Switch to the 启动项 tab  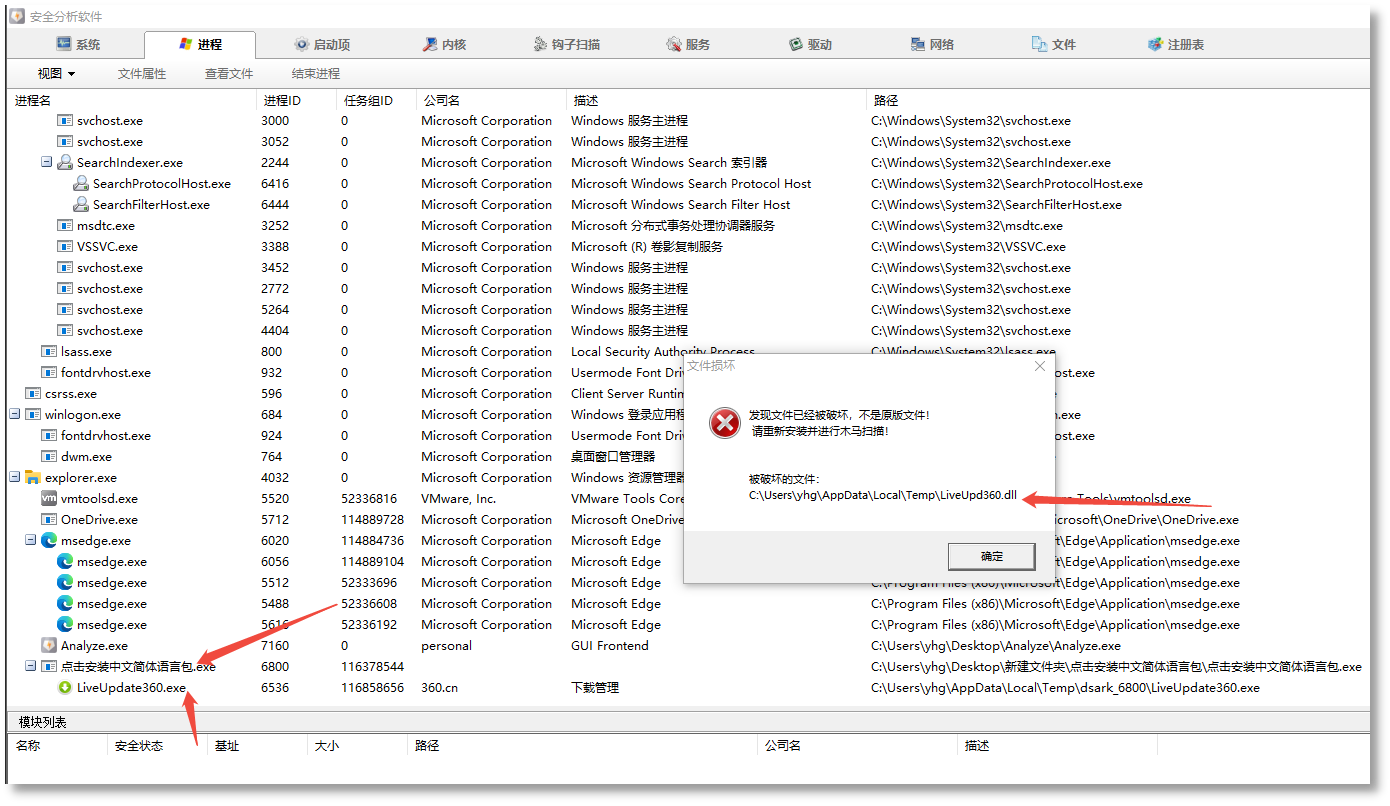tap(322, 44)
